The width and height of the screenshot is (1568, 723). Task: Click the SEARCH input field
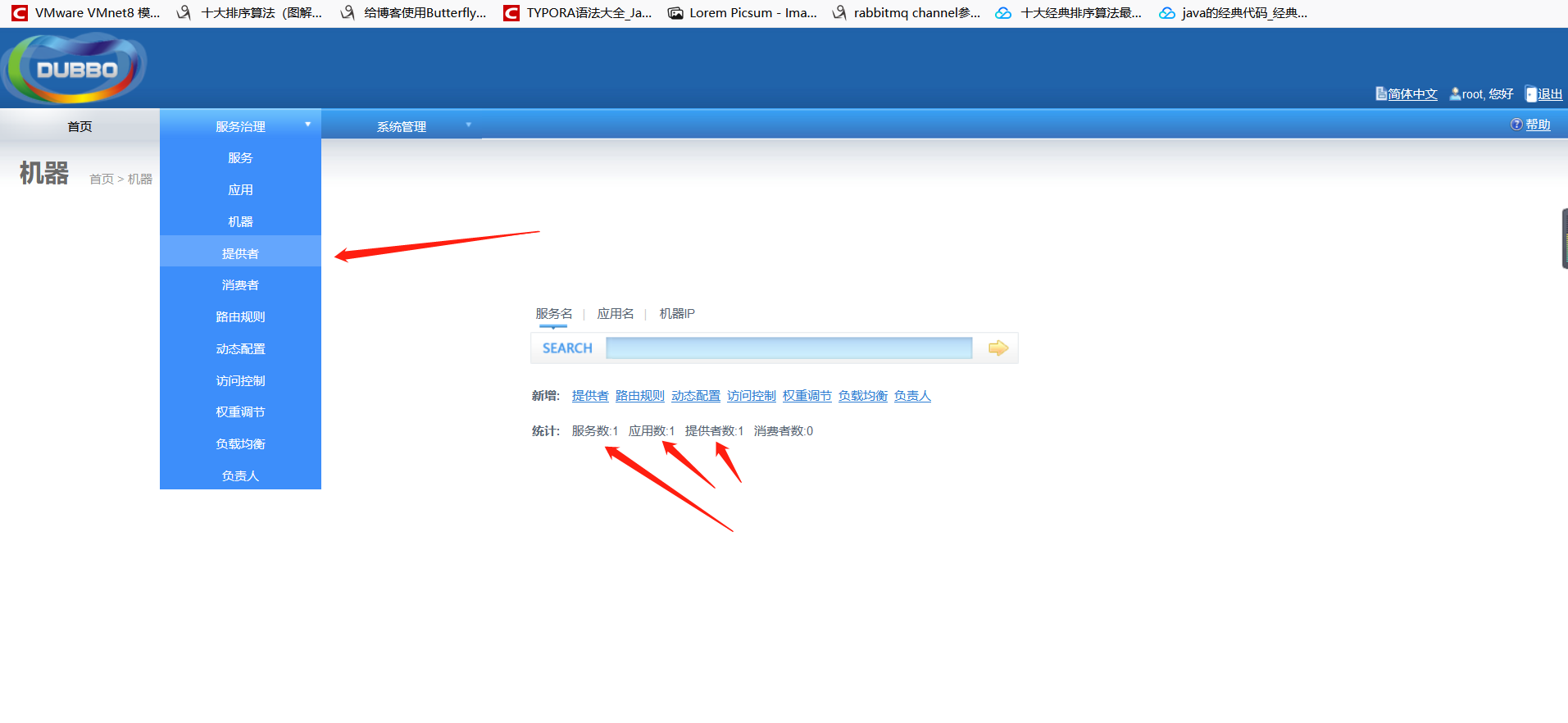789,348
